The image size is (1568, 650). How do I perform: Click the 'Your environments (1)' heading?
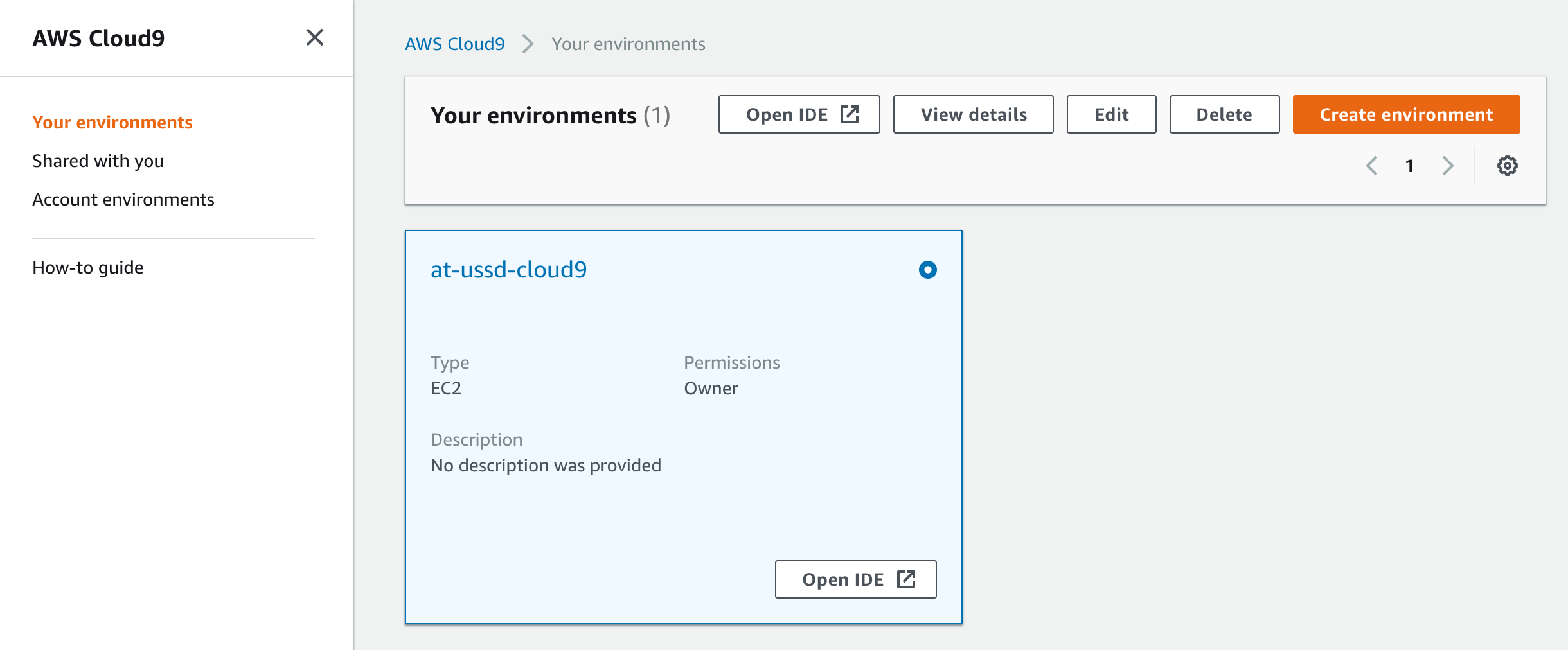550,115
